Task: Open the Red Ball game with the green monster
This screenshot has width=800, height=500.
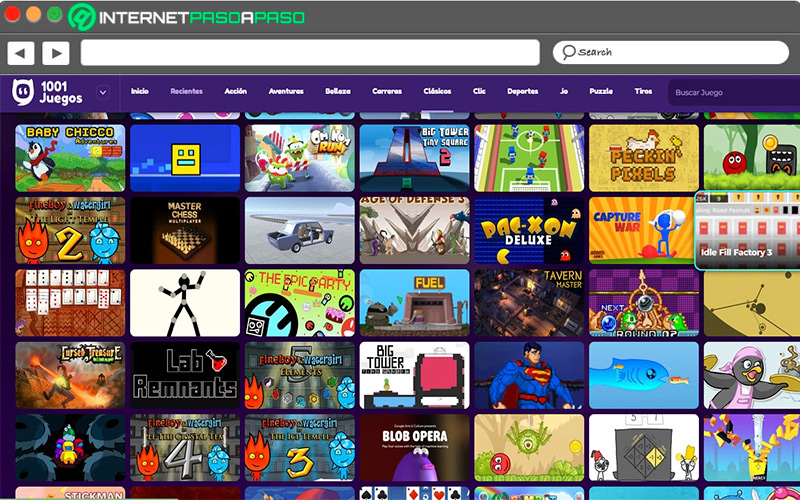Action: coord(529,448)
